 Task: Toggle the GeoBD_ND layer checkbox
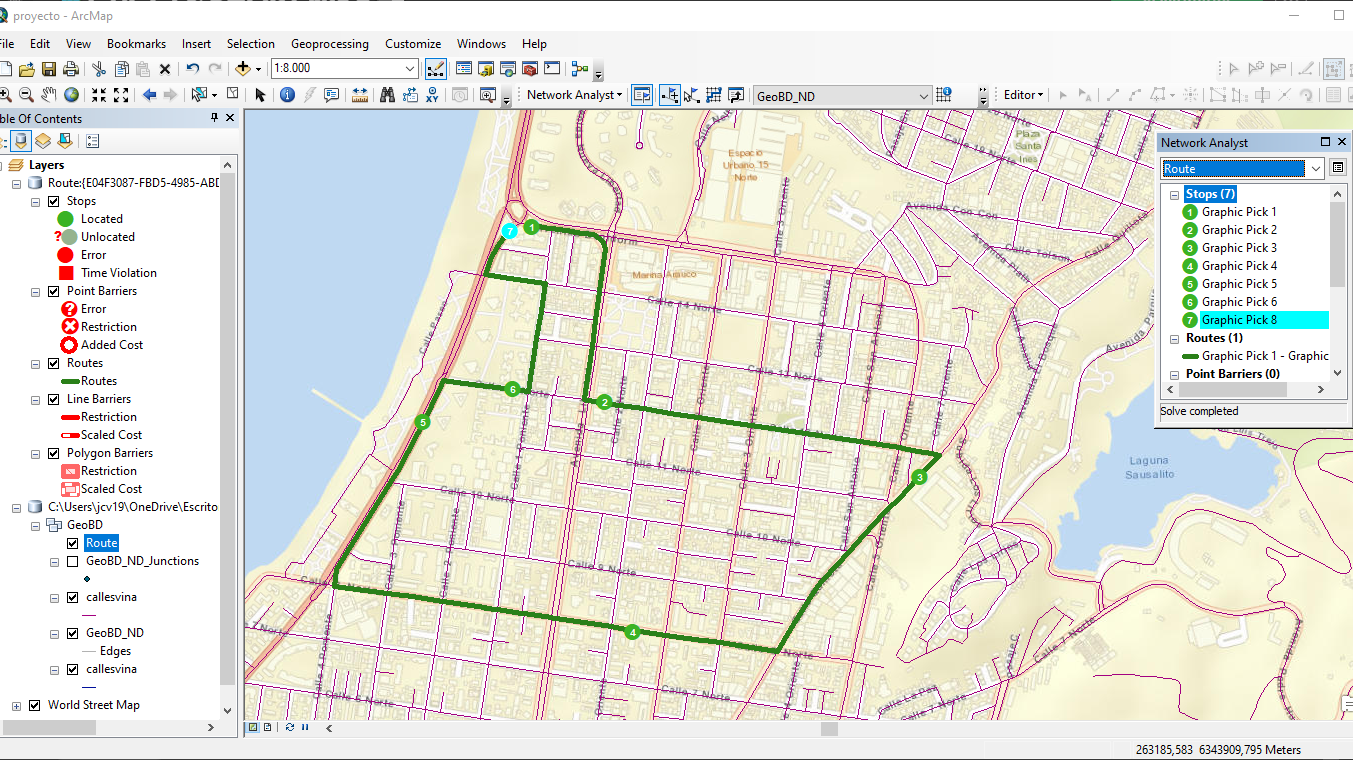point(72,633)
